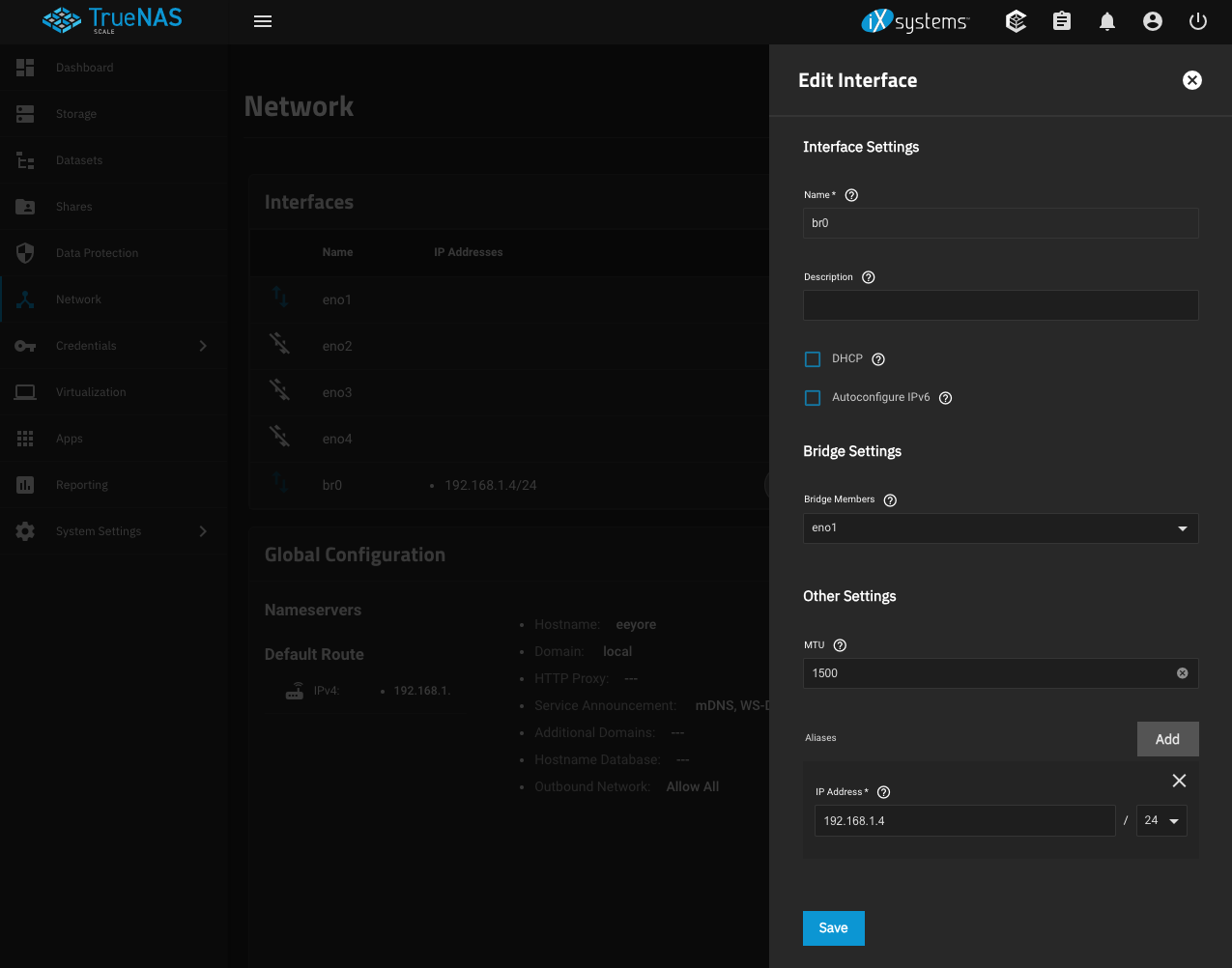Viewport: 1232px width, 968px height.
Task: Show help tooltip for DHCP
Action: click(x=878, y=359)
